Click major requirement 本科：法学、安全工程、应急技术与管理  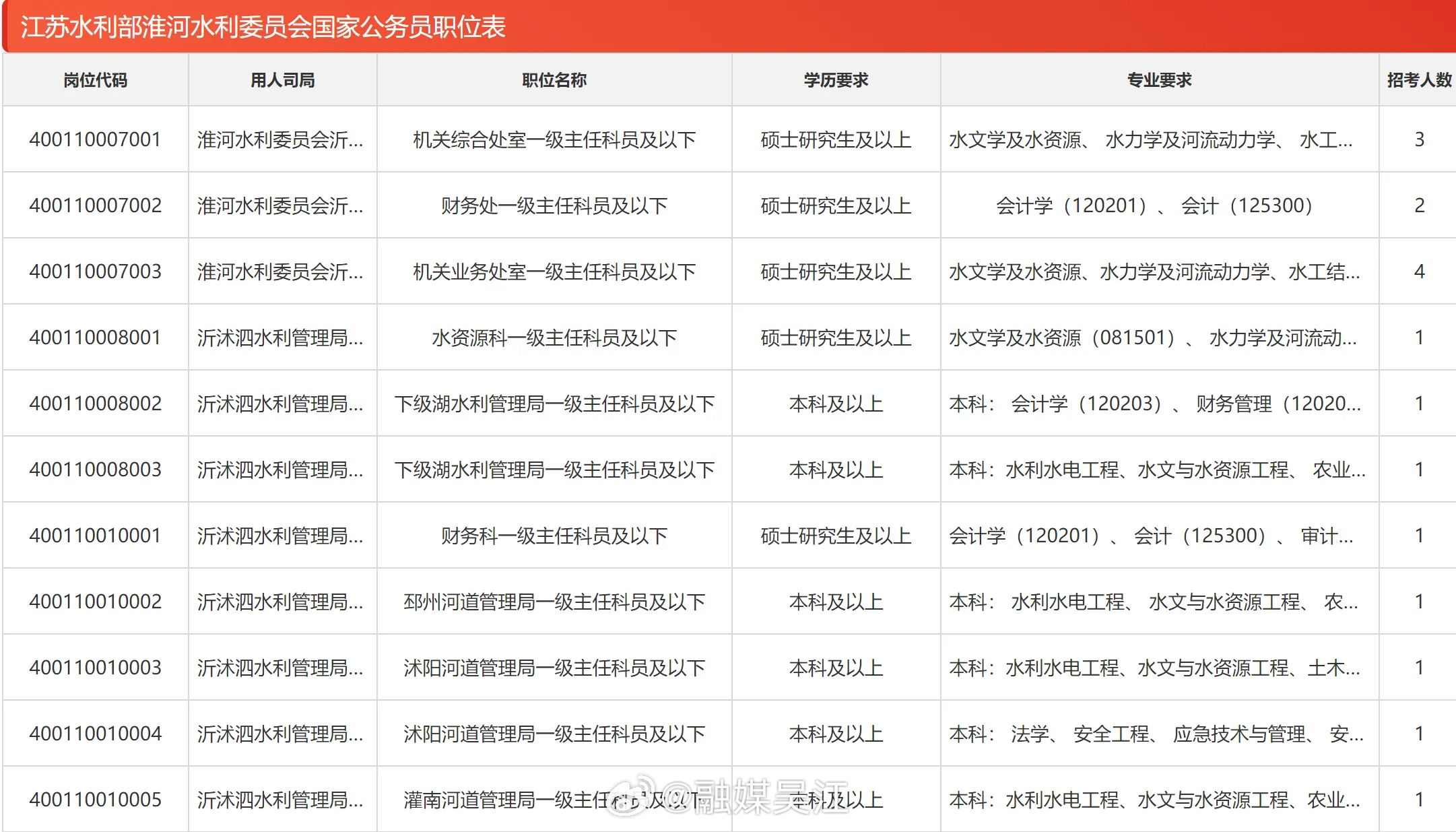[1156, 734]
